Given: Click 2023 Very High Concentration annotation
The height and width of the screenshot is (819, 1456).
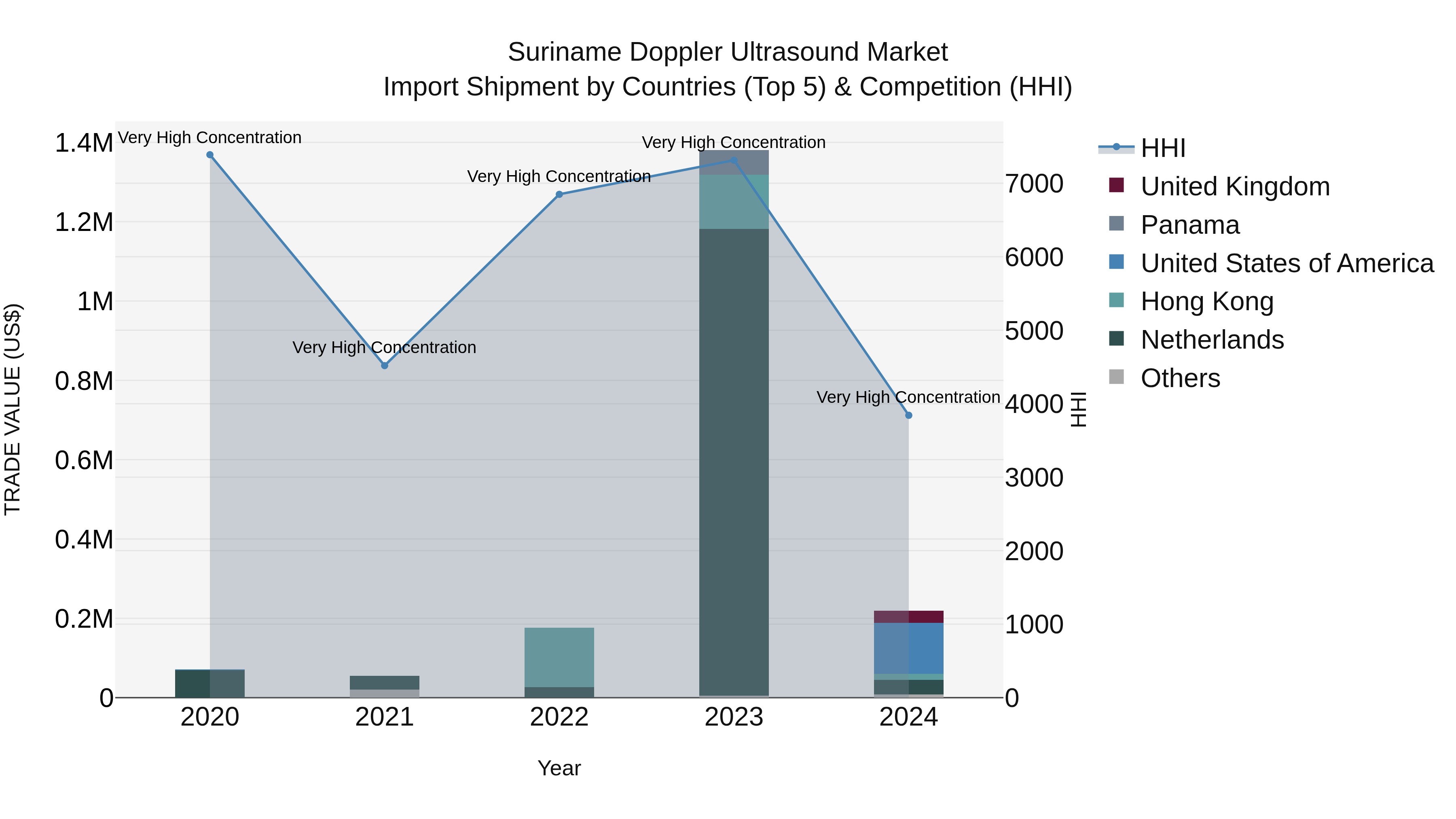Looking at the screenshot, I should tap(734, 142).
